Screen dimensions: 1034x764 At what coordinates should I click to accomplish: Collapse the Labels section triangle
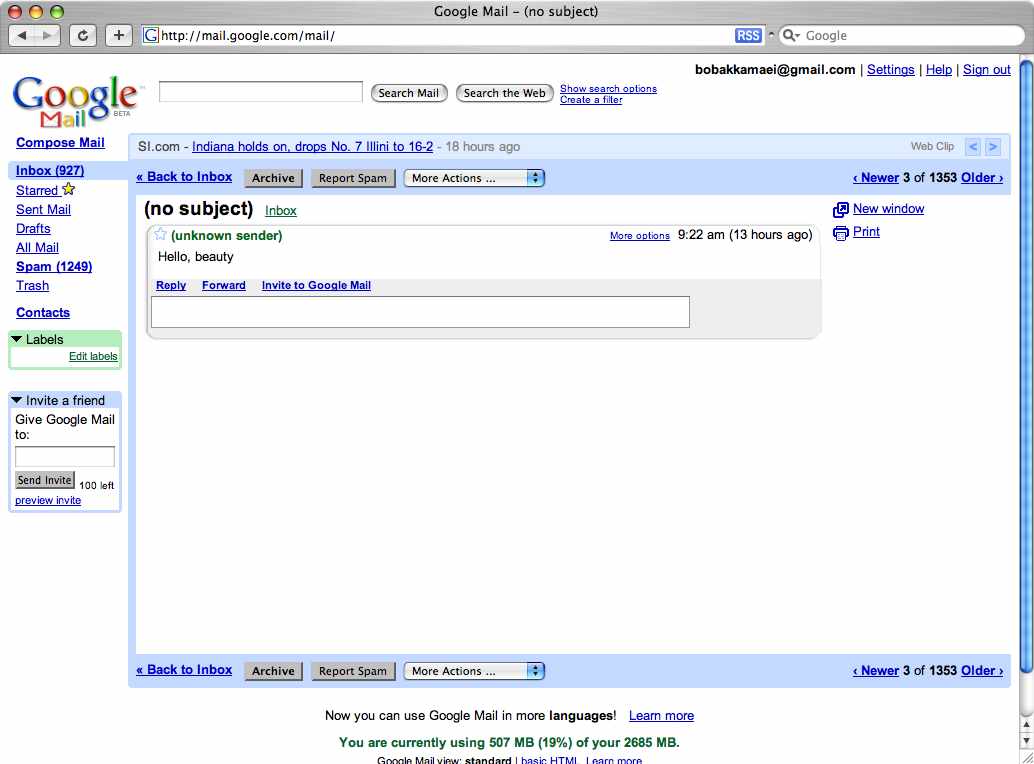point(17,339)
